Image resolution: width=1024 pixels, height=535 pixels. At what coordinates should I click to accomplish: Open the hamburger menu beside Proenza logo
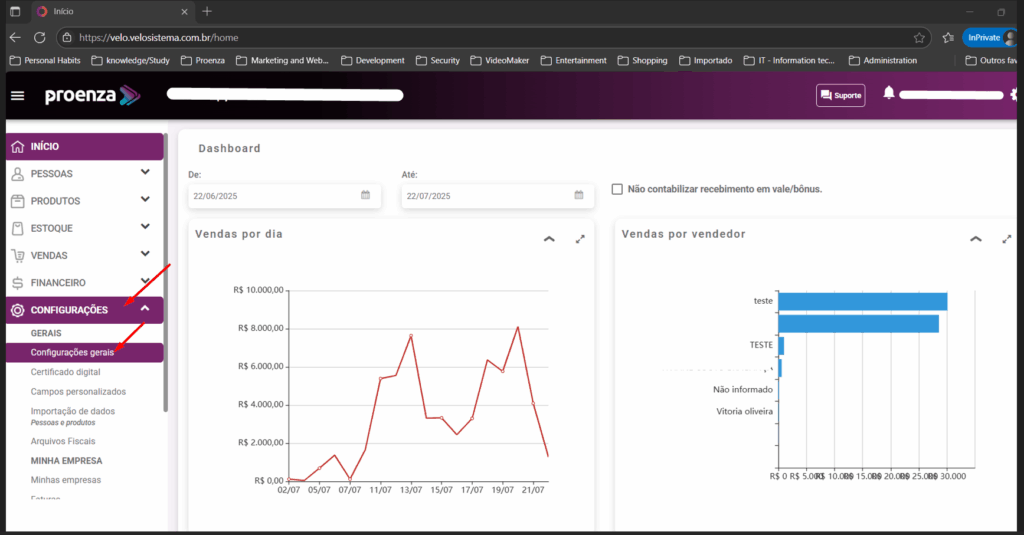[x=17, y=96]
